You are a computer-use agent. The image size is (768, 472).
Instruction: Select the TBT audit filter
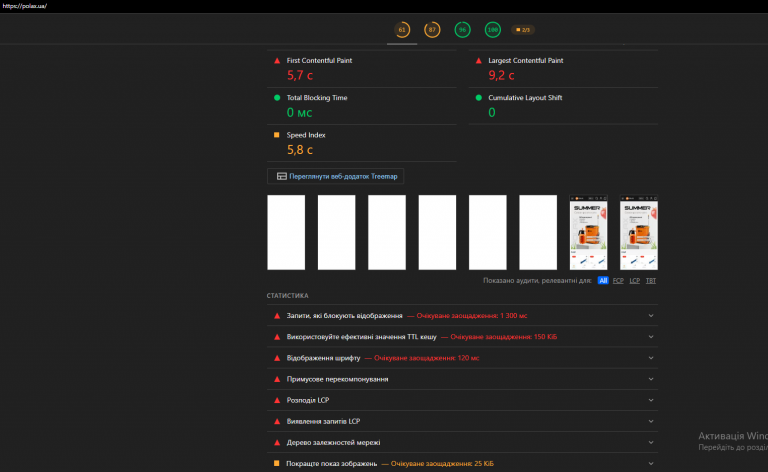coord(650,281)
